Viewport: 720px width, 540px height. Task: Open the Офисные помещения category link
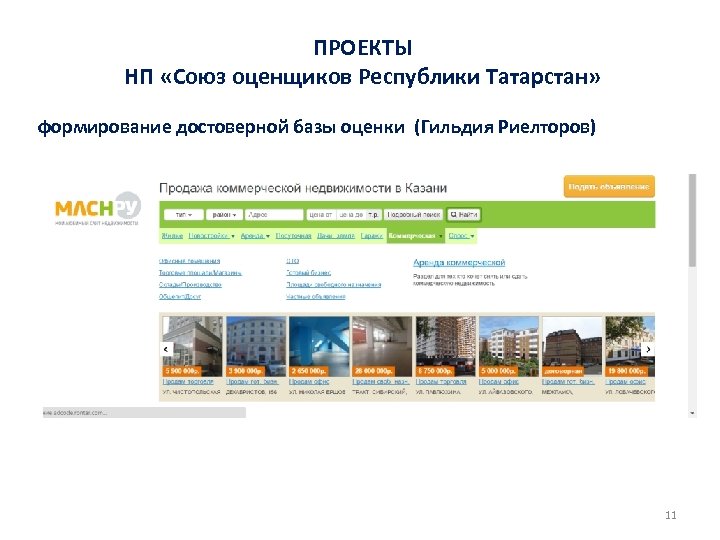coord(189,261)
